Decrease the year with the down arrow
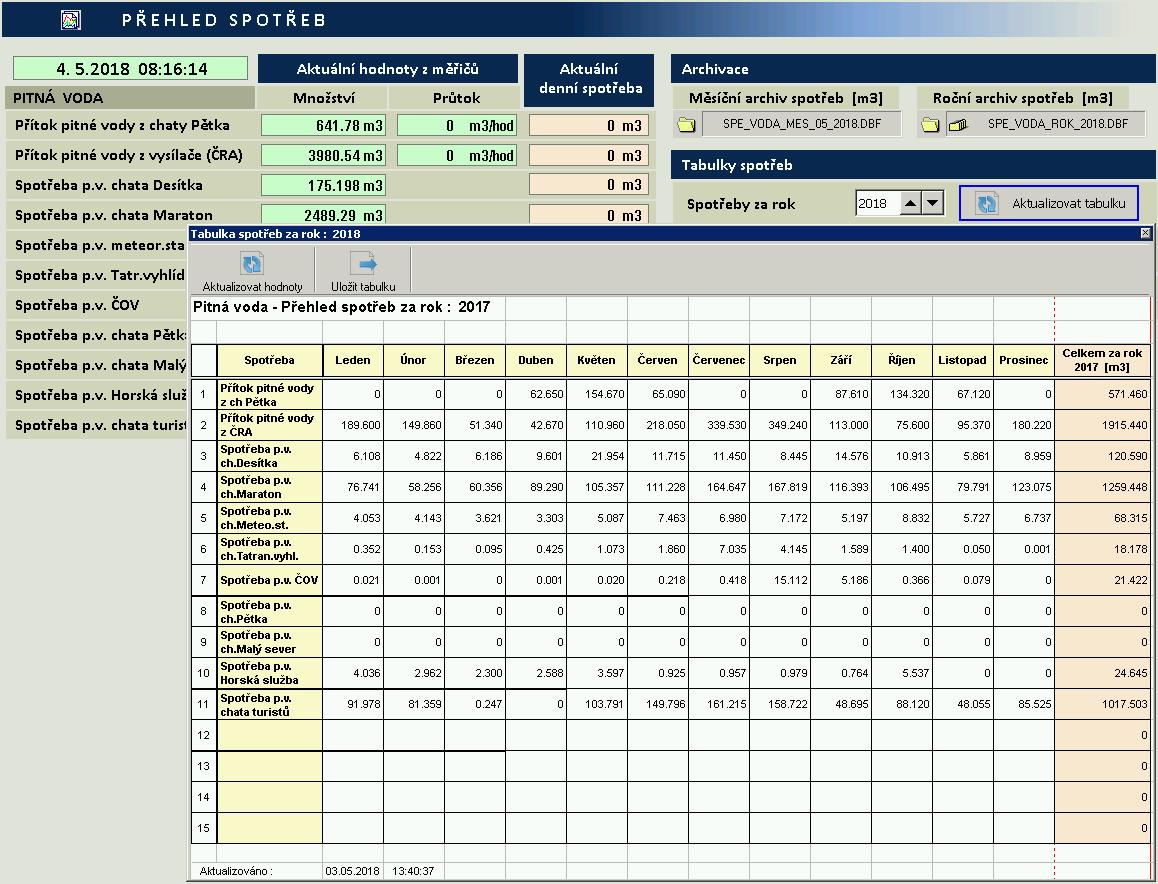Viewport: 1158px width, 884px height. (x=932, y=203)
